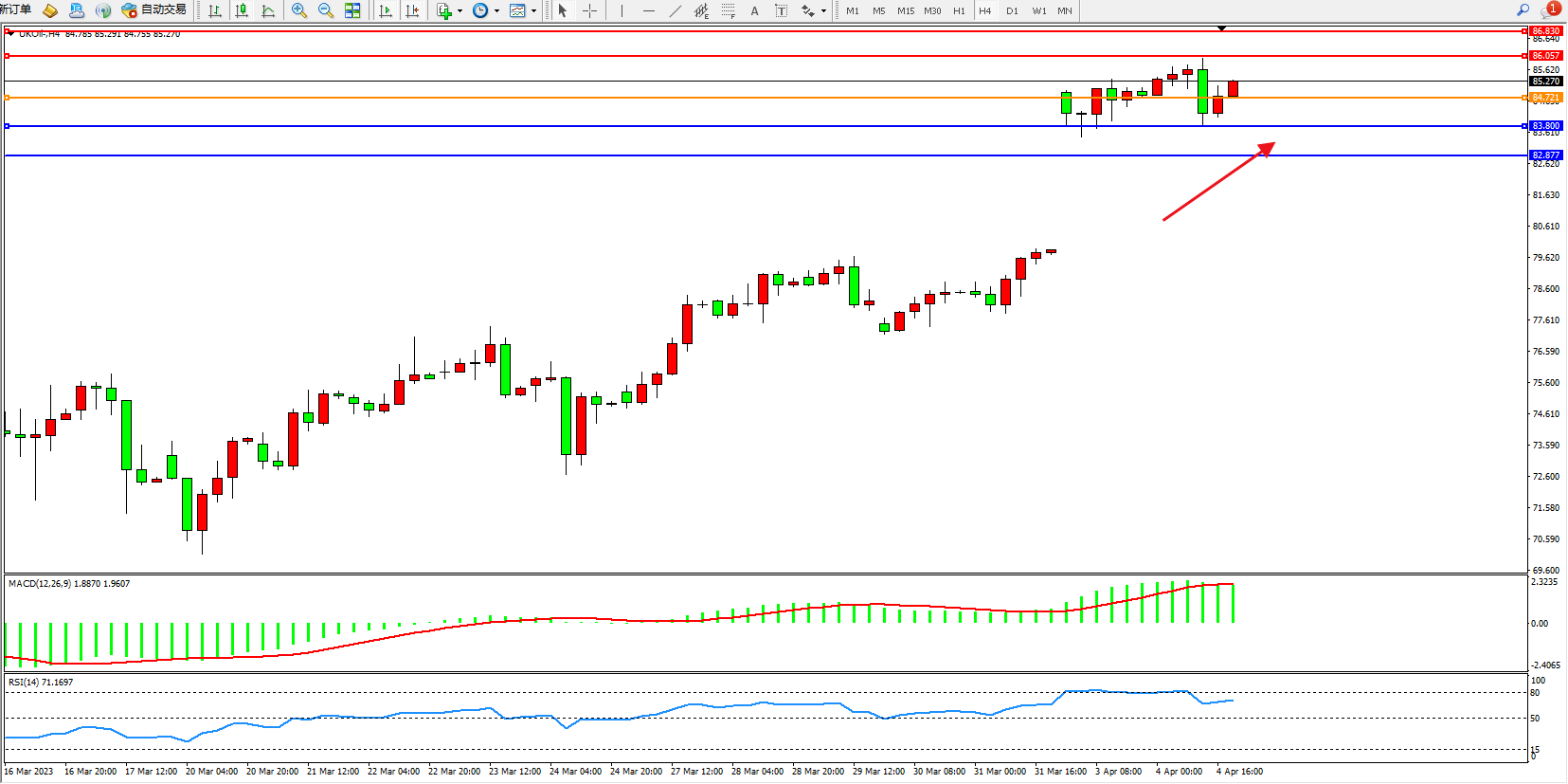Switch chart to candlestick mode
The width and height of the screenshot is (1568, 784).
click(x=242, y=10)
